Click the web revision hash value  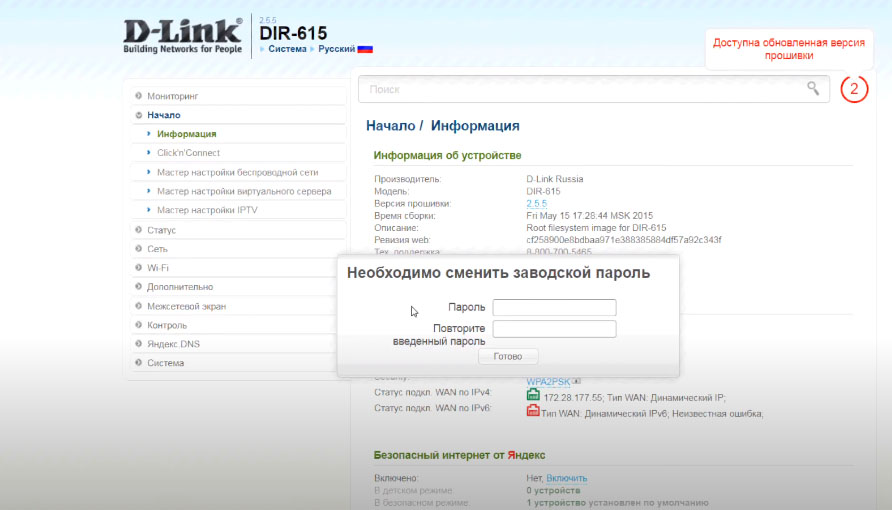[623, 240]
